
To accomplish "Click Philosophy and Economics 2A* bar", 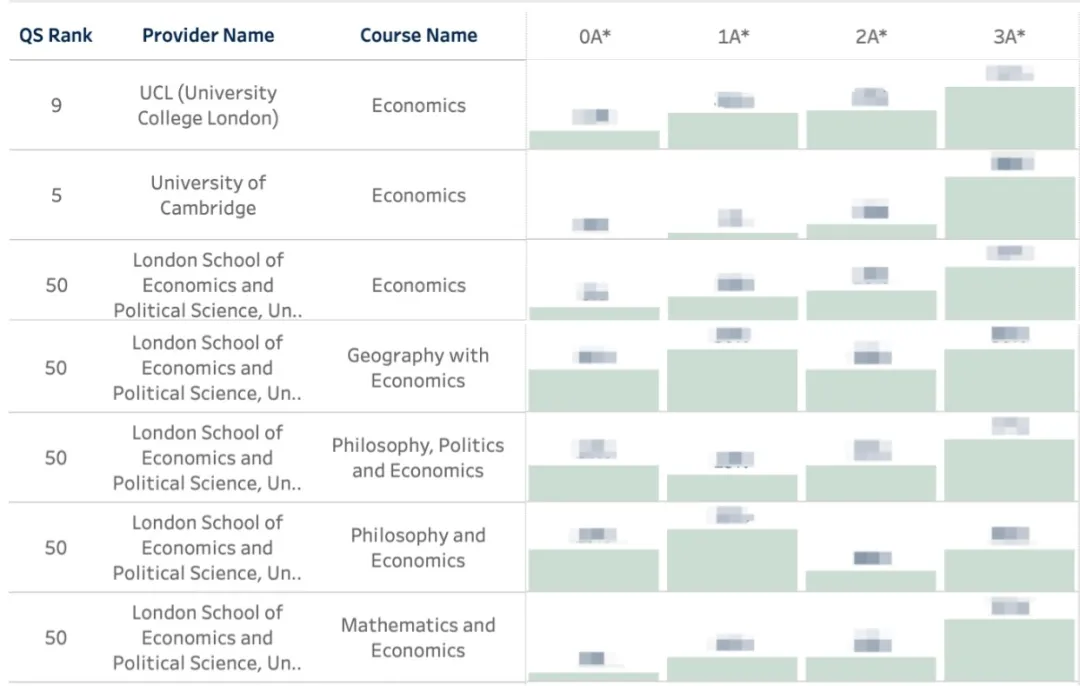I will point(871,581).
